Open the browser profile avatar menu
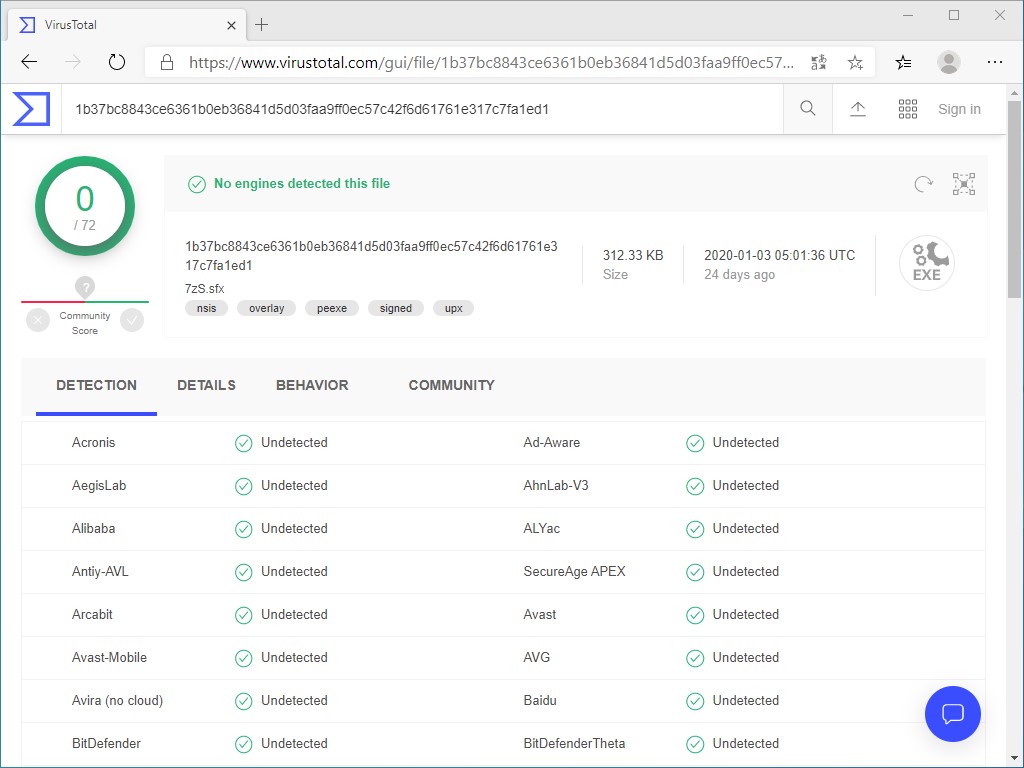The image size is (1024, 768). 948,62
